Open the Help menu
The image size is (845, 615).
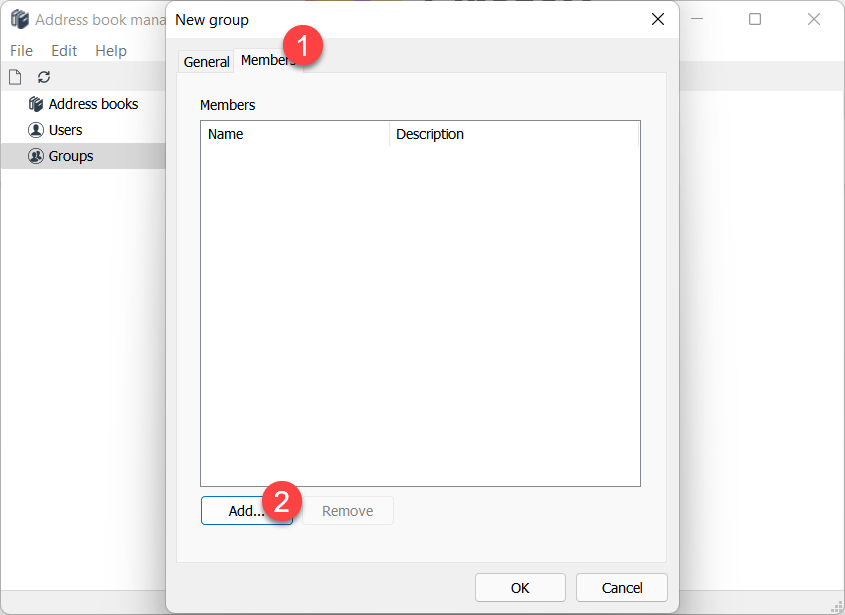[x=111, y=50]
